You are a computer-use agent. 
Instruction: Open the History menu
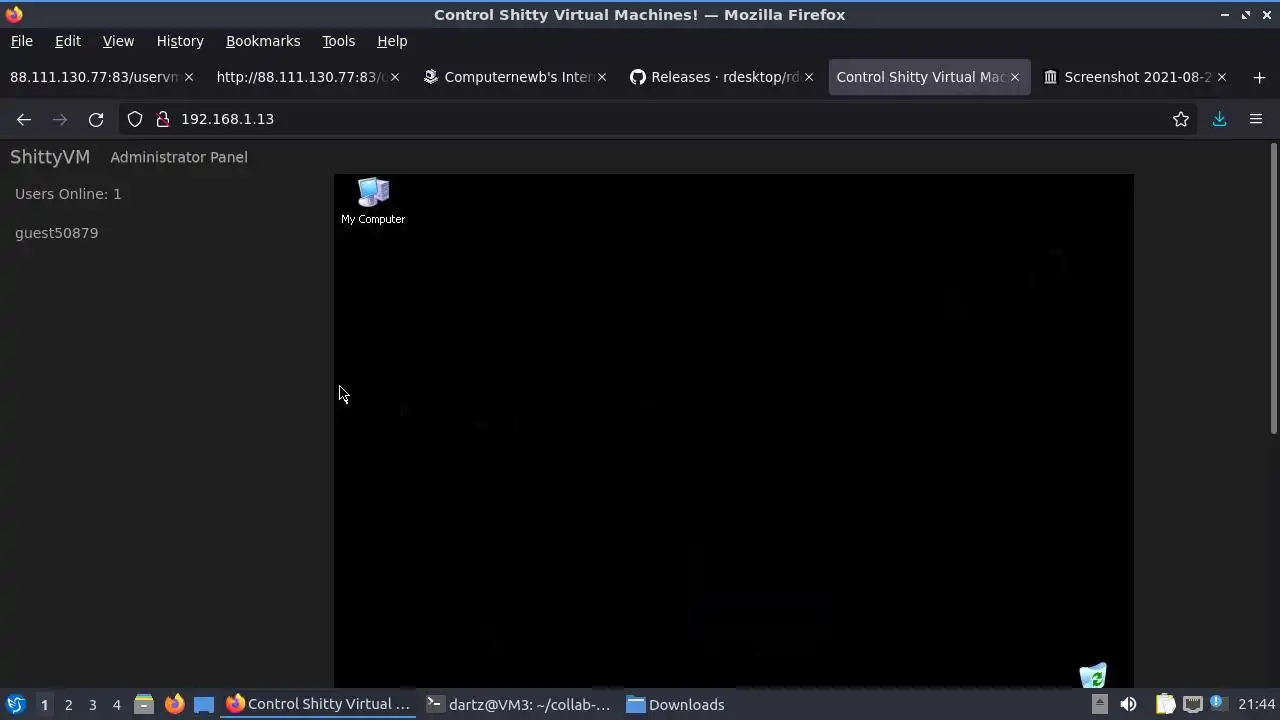tap(180, 41)
